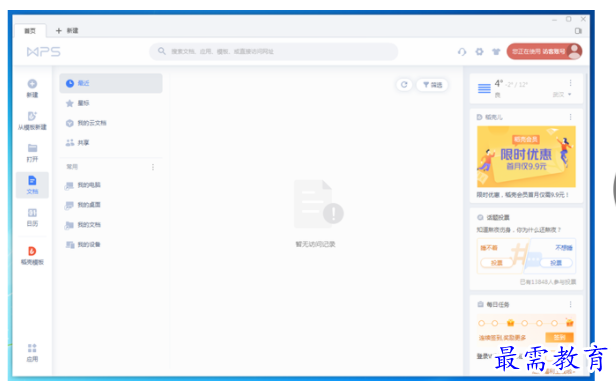616x390 pixels.
Task: Open weather card more options menu
Action: (x=570, y=83)
